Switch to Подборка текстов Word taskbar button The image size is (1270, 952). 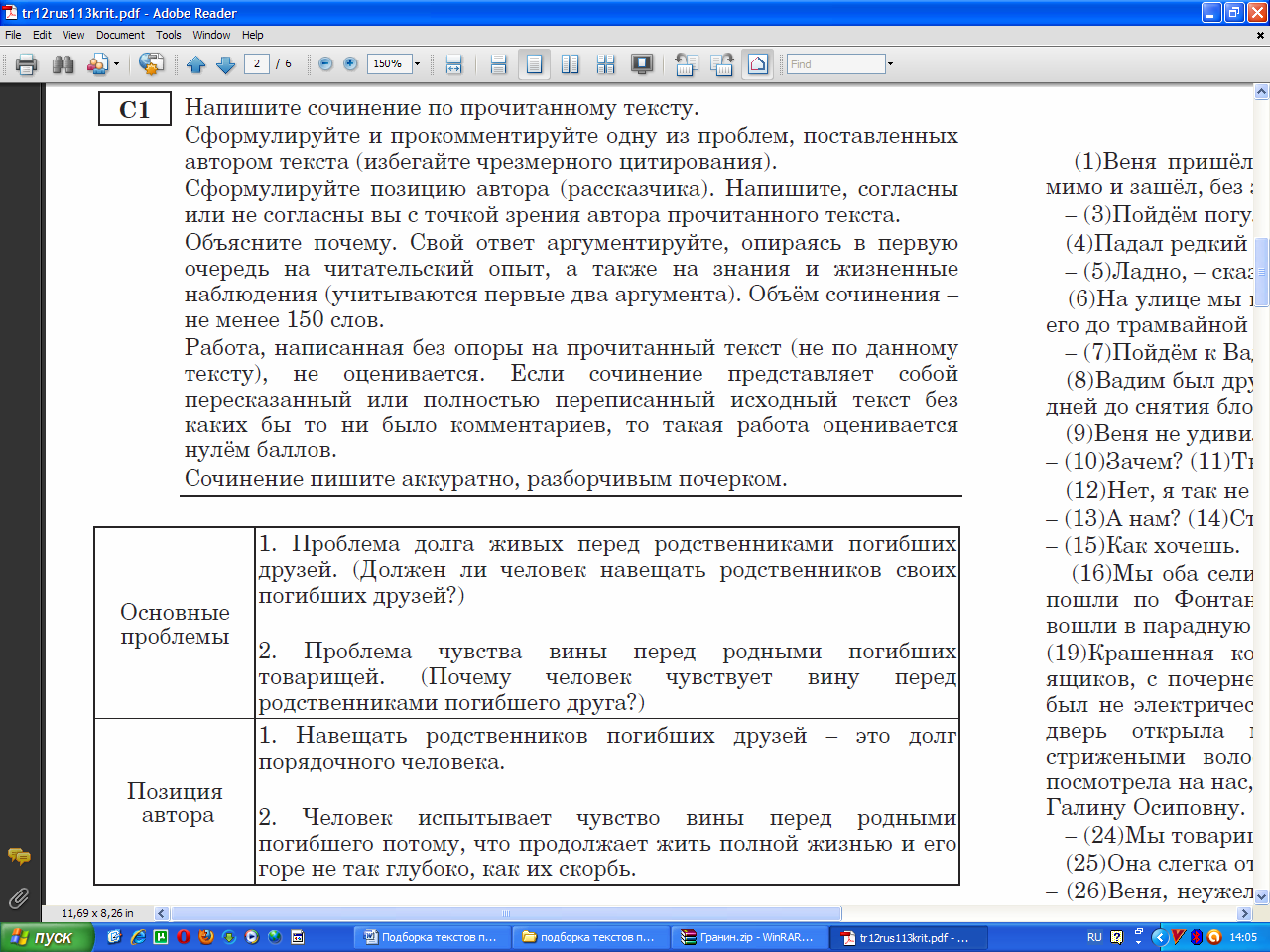431,937
